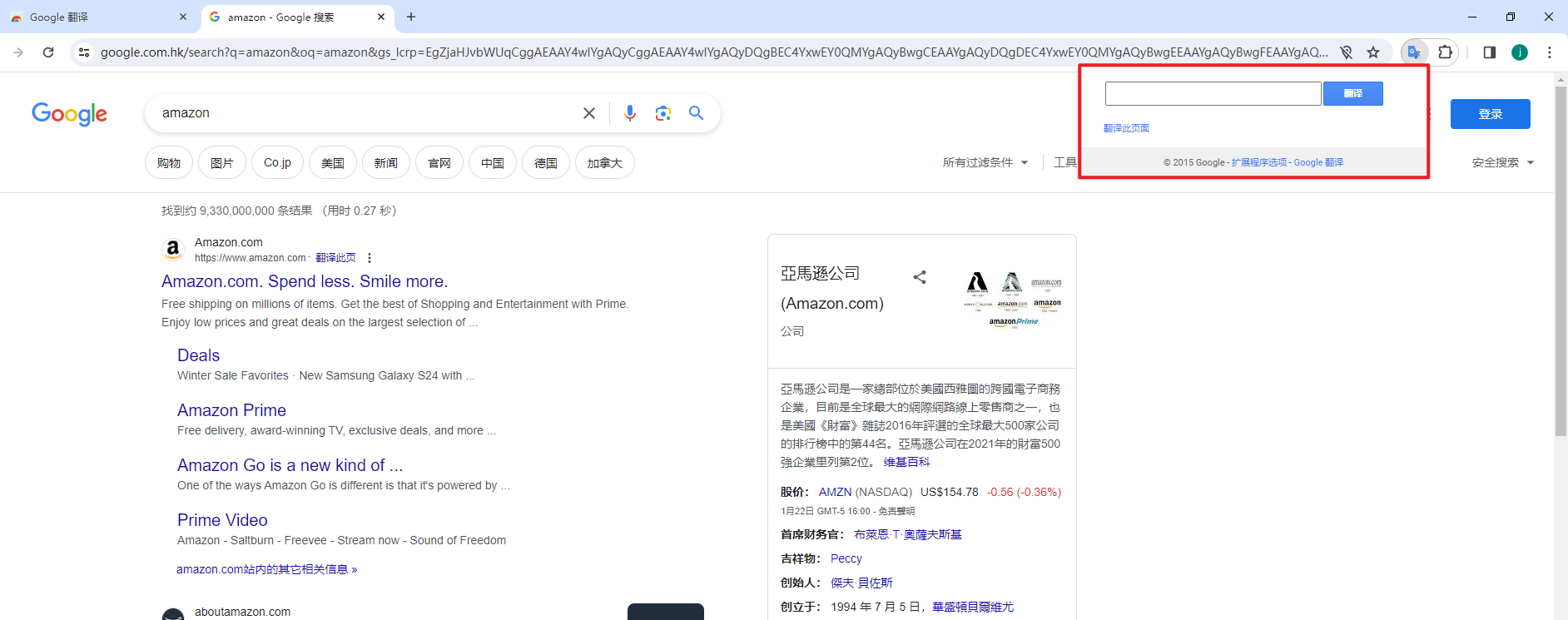Viewport: 1568px width, 620px height.
Task: Open the aboutamazon.com result
Action: tap(242, 612)
